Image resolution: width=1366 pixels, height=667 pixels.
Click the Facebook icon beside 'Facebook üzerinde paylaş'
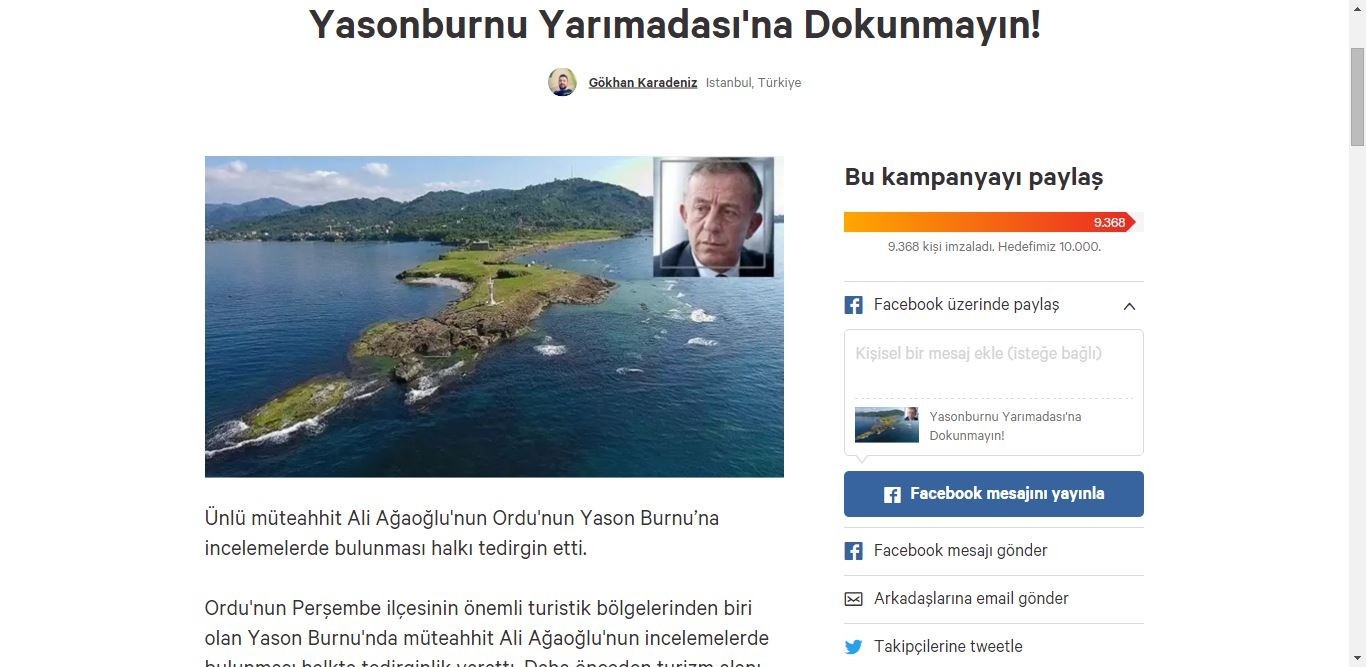coord(853,305)
